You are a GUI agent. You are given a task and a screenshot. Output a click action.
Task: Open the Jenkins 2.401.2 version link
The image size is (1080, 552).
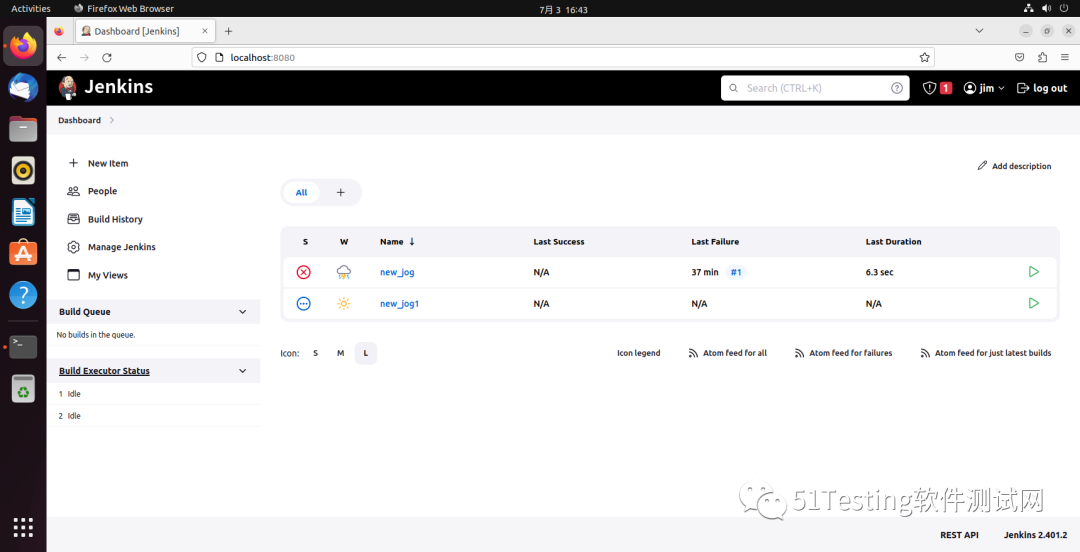(x=1035, y=535)
